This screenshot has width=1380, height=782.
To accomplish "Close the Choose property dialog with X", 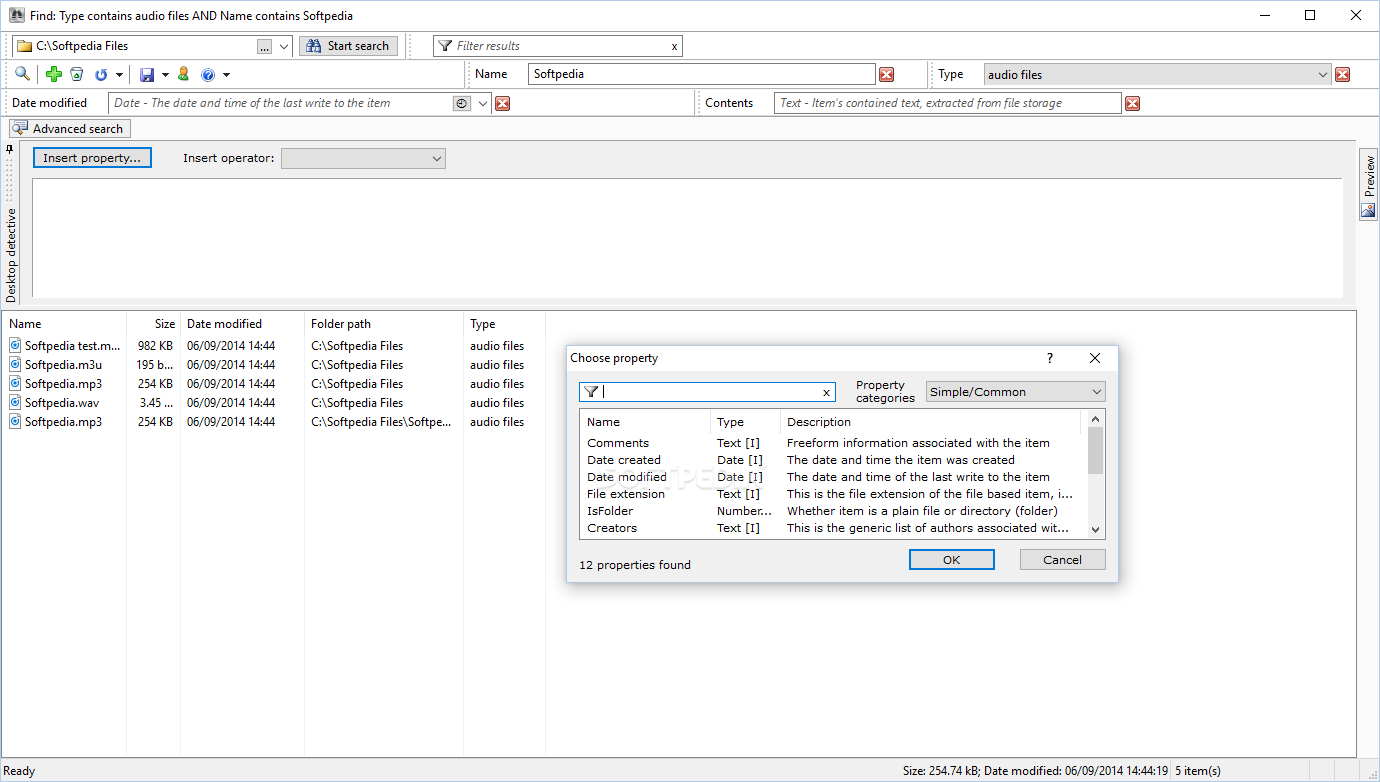I will tap(1095, 358).
